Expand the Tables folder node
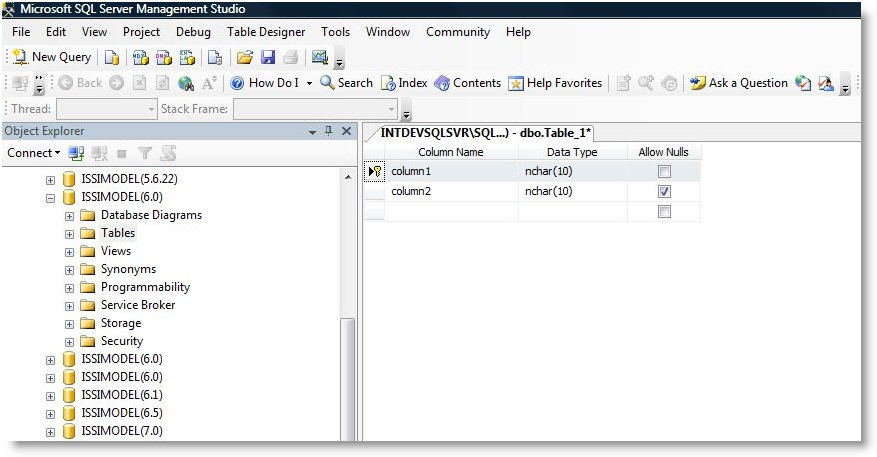This screenshot has width=877, height=457. coord(69,234)
